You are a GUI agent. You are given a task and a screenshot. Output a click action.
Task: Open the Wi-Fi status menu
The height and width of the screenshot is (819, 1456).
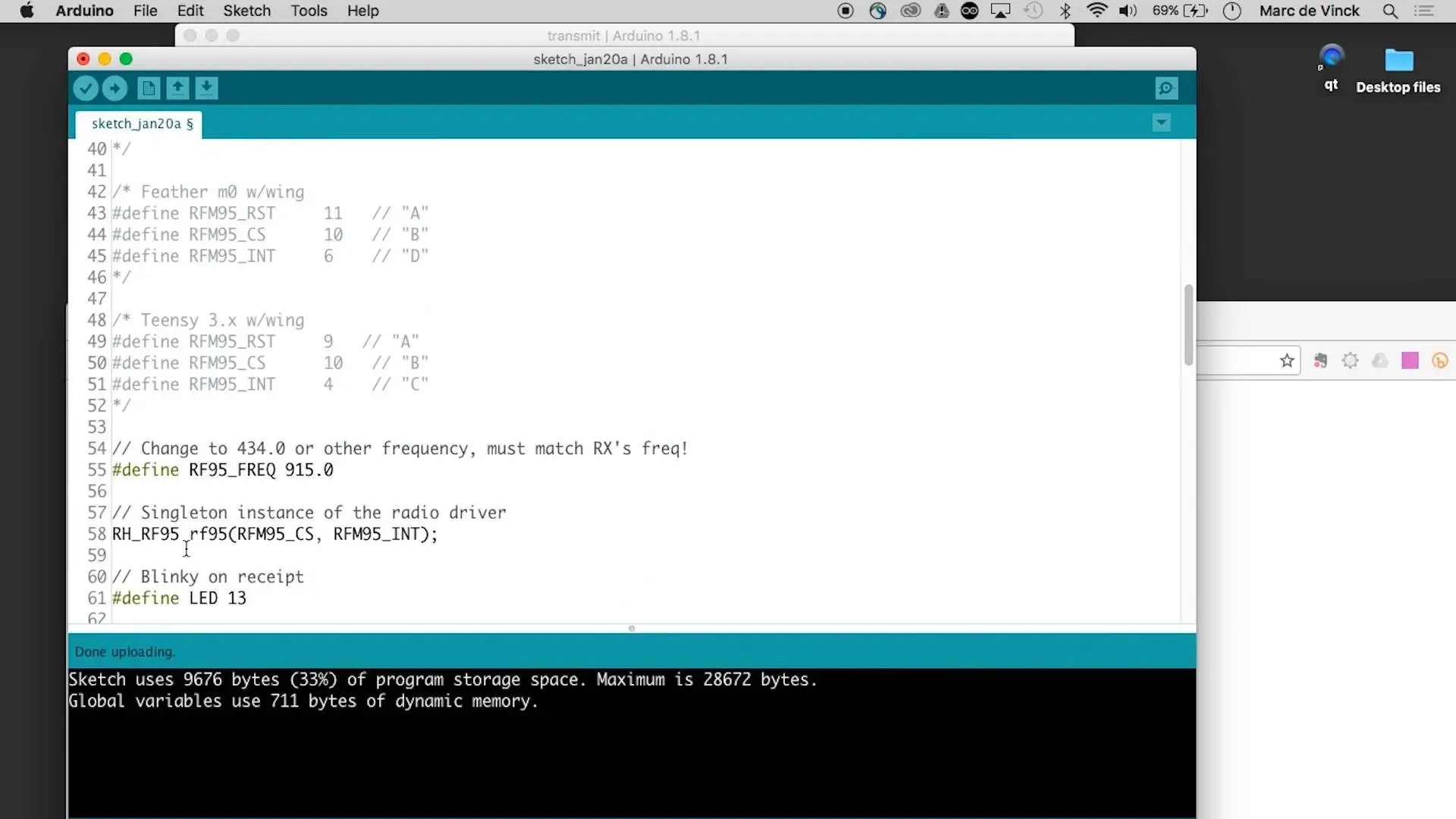1097,11
